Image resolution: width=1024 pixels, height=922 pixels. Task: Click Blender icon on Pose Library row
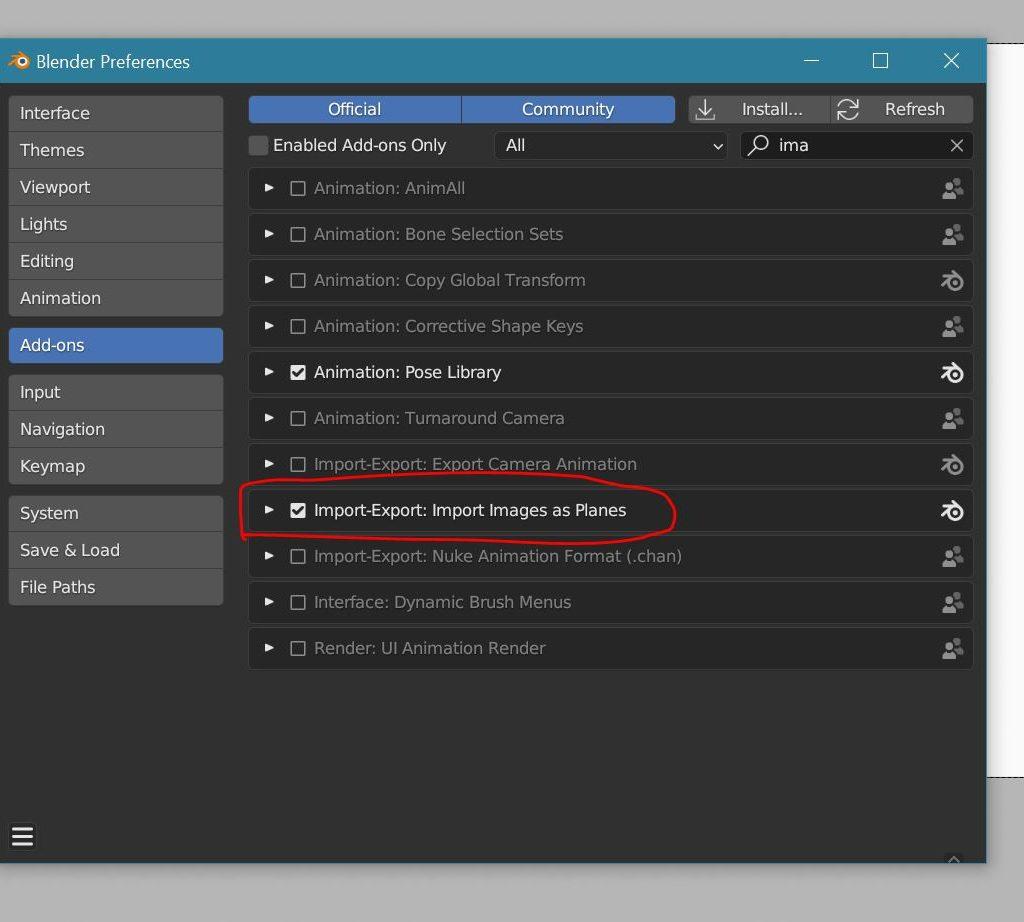(x=952, y=373)
